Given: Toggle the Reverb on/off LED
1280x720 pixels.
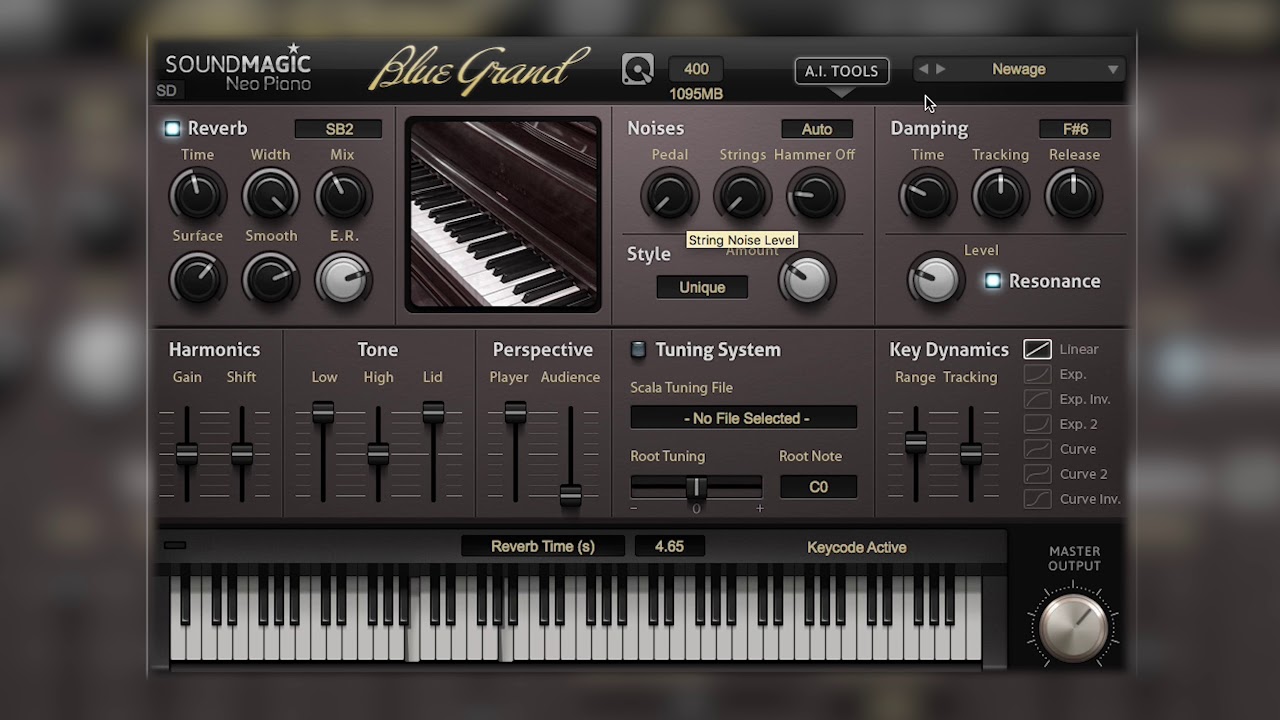Looking at the screenshot, I should pyautogui.click(x=172, y=128).
